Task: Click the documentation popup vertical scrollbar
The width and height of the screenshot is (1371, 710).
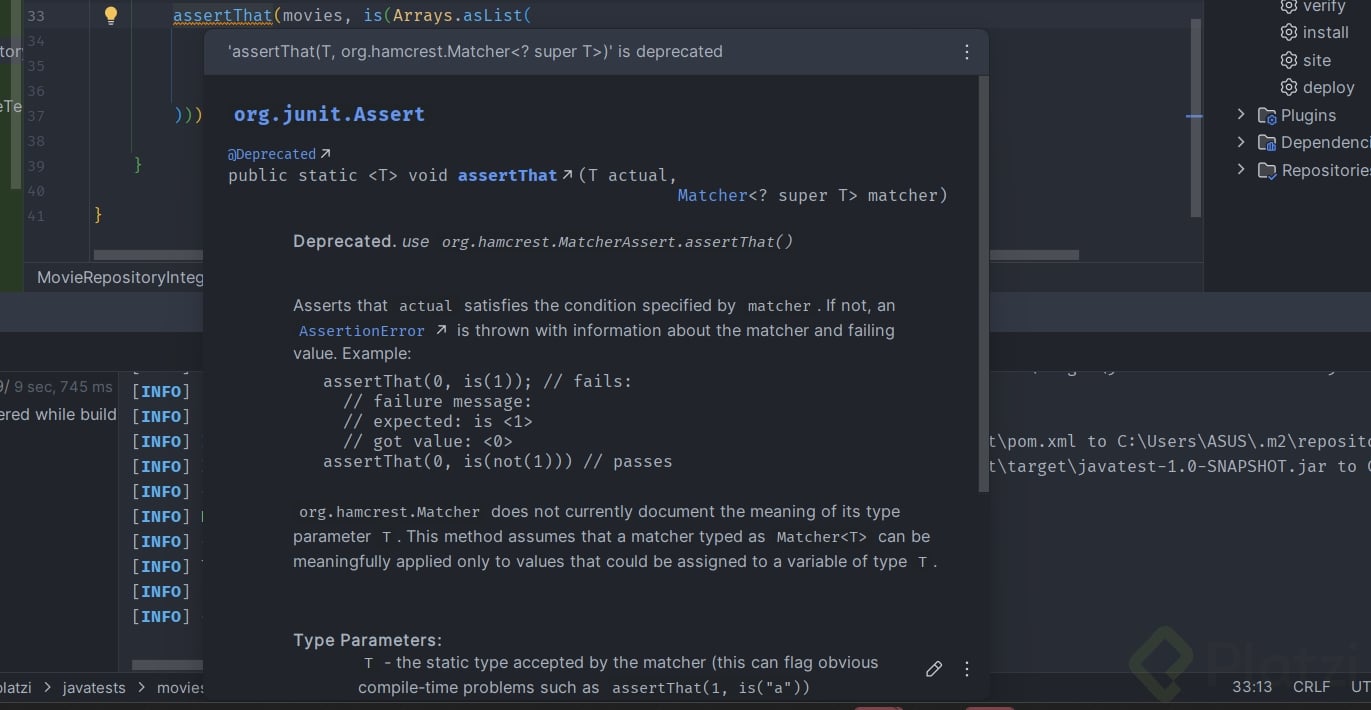Action: 983,283
